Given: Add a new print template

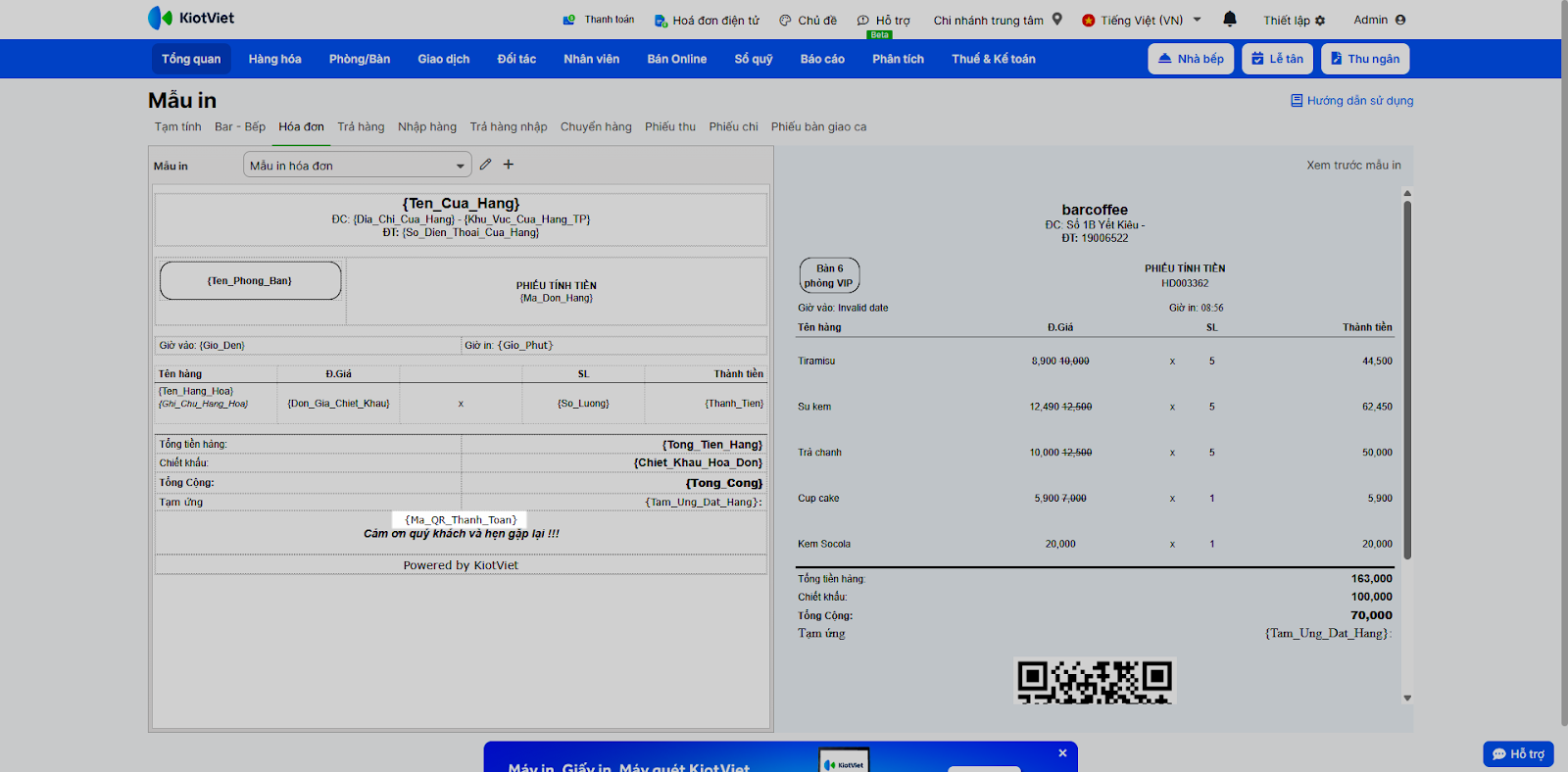Looking at the screenshot, I should (509, 165).
